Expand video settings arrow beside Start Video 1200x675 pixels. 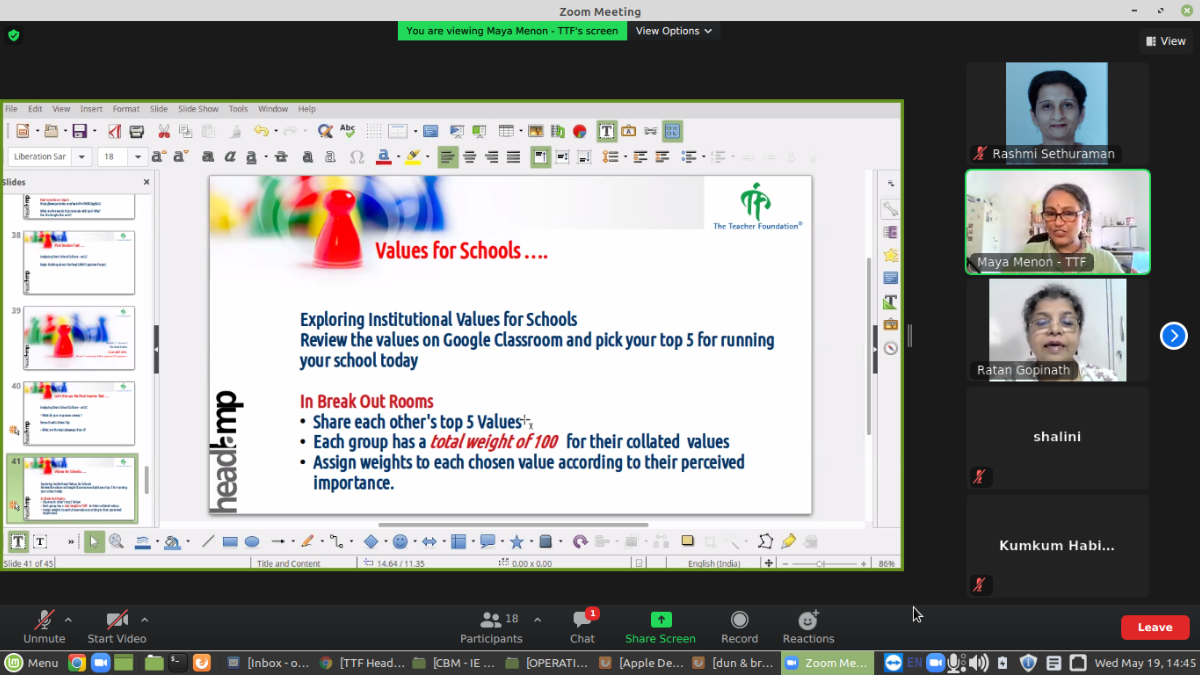click(145, 619)
